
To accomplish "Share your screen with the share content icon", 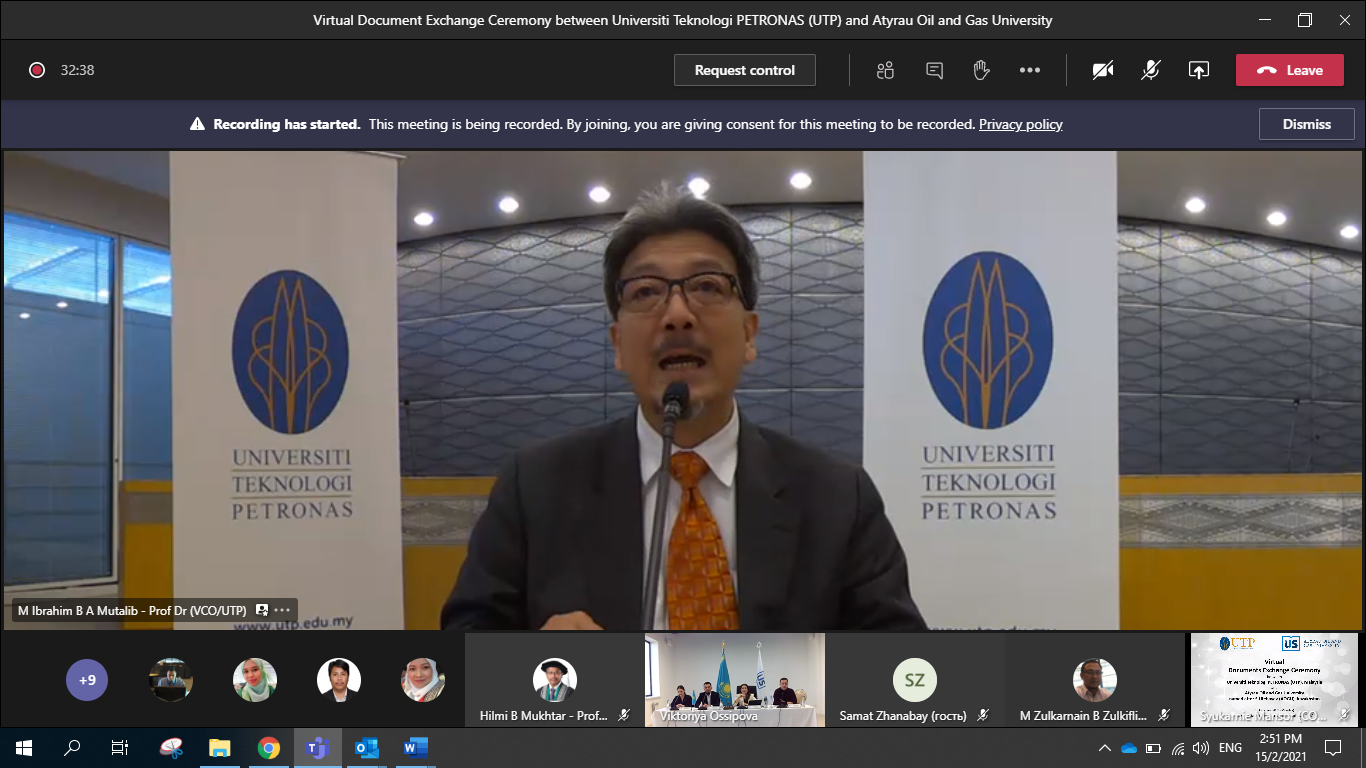I will pyautogui.click(x=1198, y=70).
